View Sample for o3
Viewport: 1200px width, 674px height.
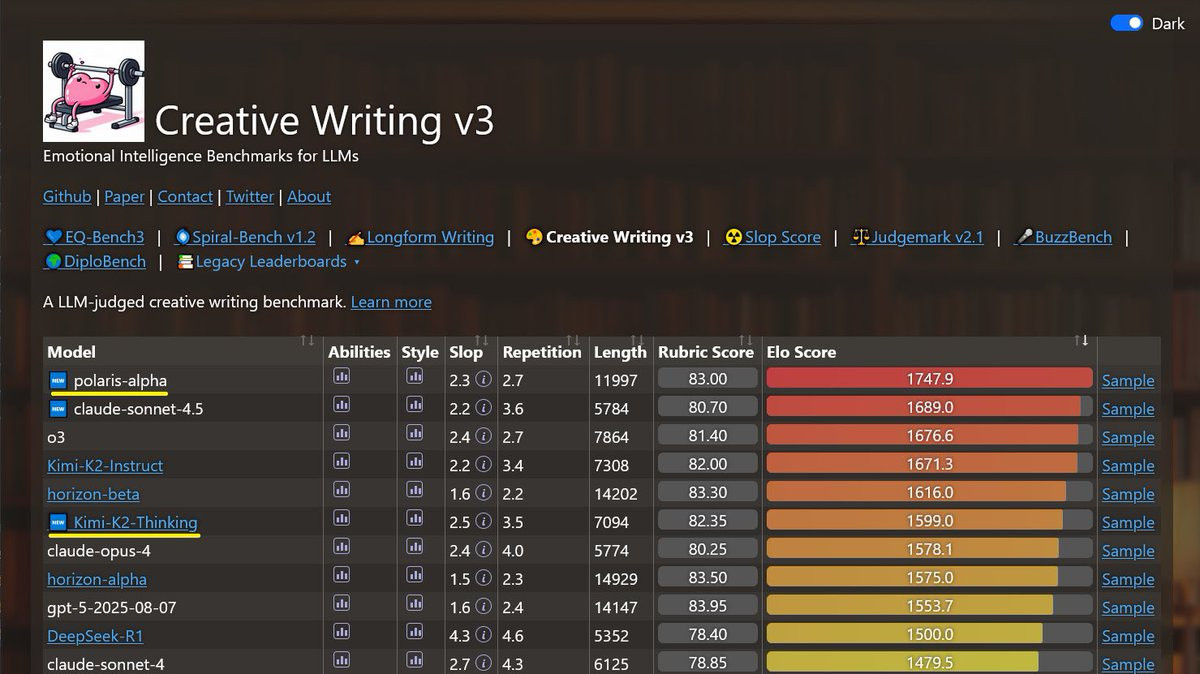click(x=1128, y=437)
